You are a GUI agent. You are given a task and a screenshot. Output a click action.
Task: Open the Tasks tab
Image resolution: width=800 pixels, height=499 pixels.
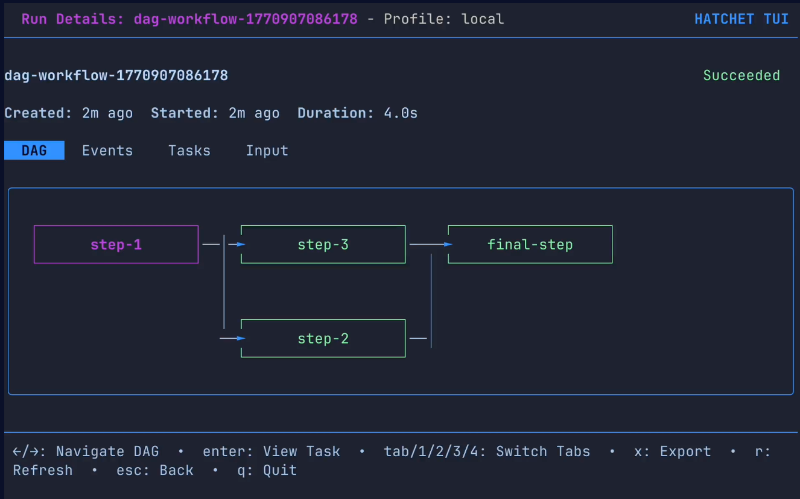(x=189, y=151)
